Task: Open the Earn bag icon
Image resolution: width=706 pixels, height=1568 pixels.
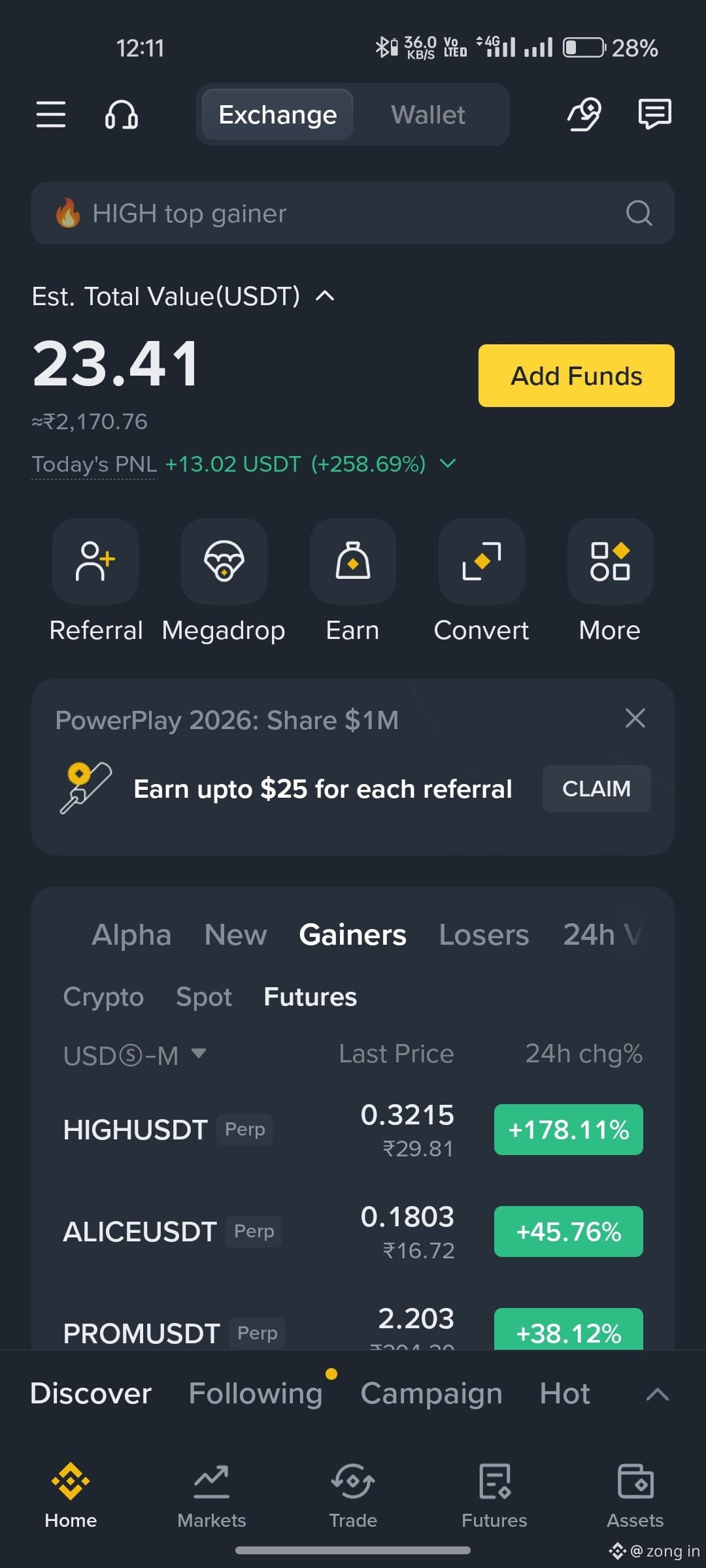Action: point(353,561)
